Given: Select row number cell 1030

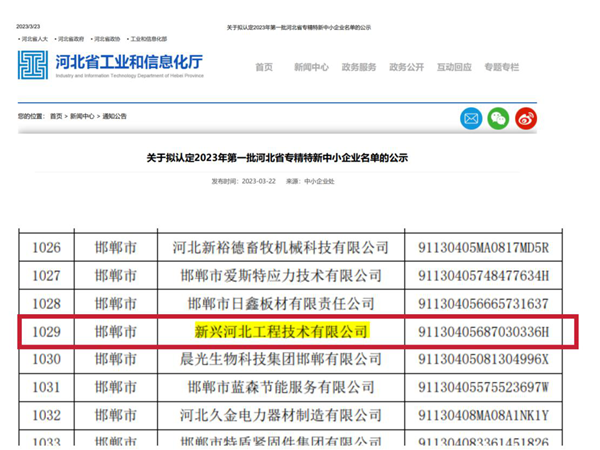Looking at the screenshot, I should pos(46,359).
